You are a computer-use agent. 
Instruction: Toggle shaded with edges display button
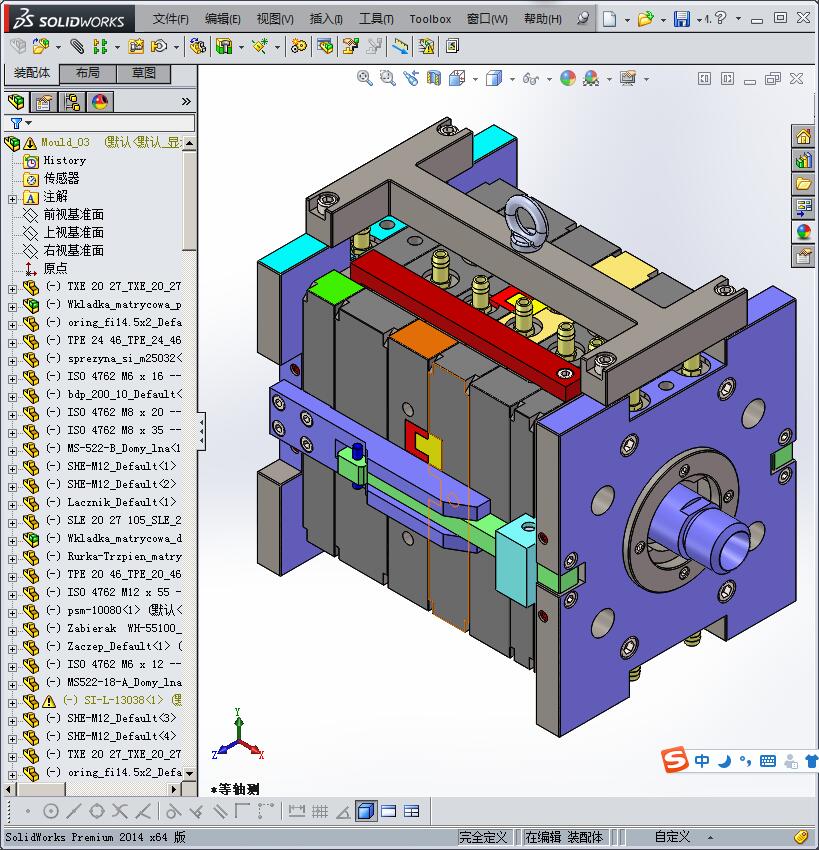pyautogui.click(x=366, y=811)
